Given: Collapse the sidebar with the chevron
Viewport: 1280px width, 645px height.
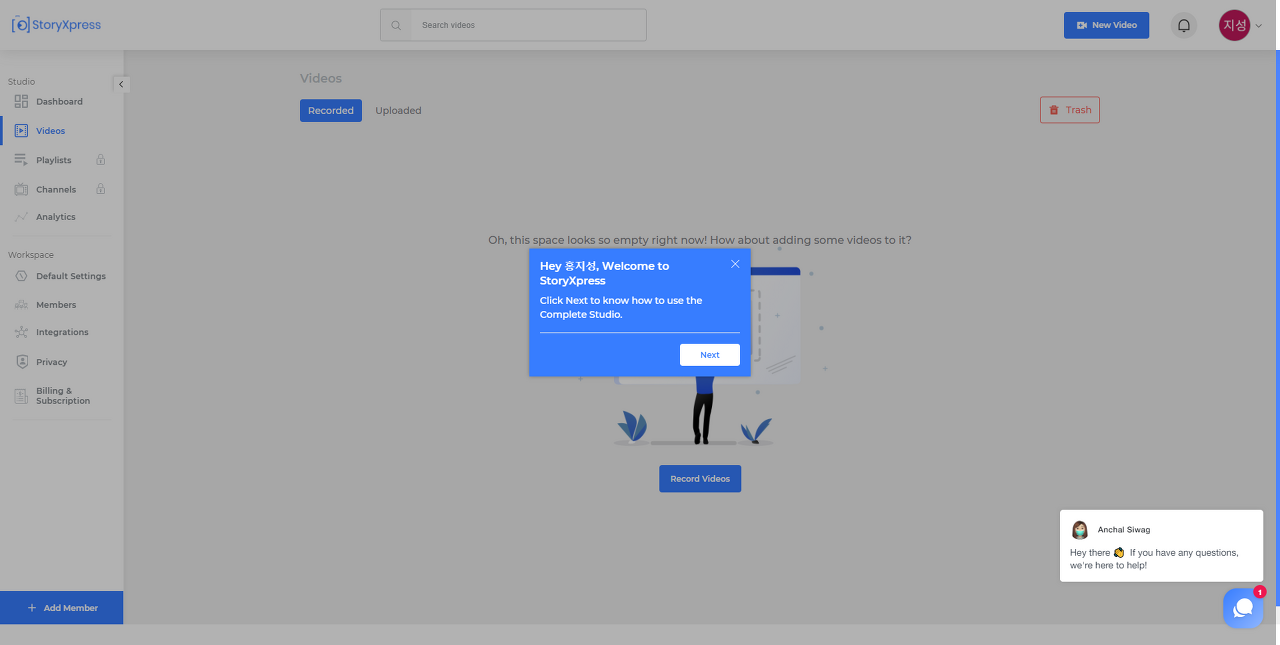Looking at the screenshot, I should [121, 84].
